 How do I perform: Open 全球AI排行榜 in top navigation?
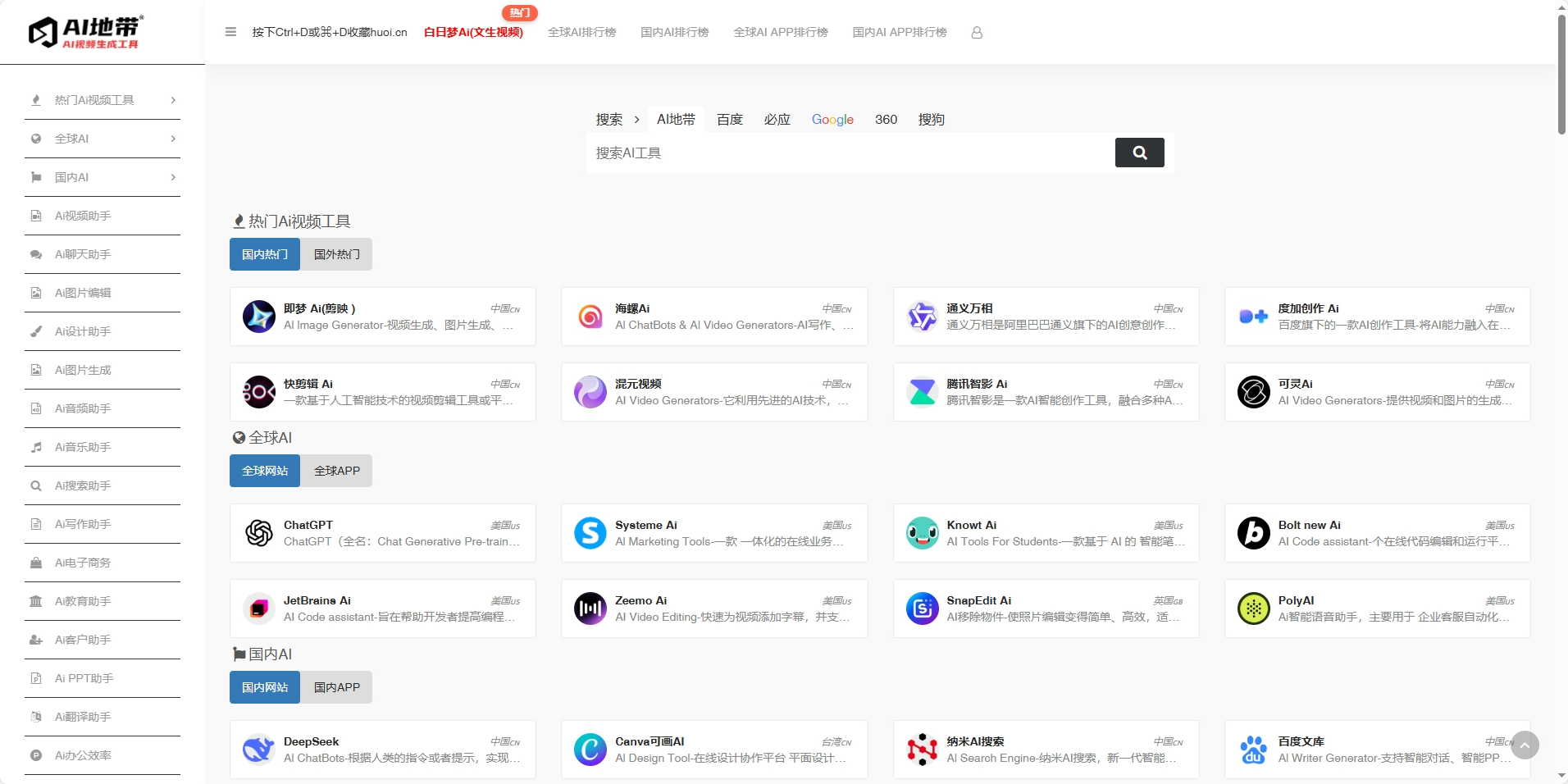pyautogui.click(x=581, y=32)
